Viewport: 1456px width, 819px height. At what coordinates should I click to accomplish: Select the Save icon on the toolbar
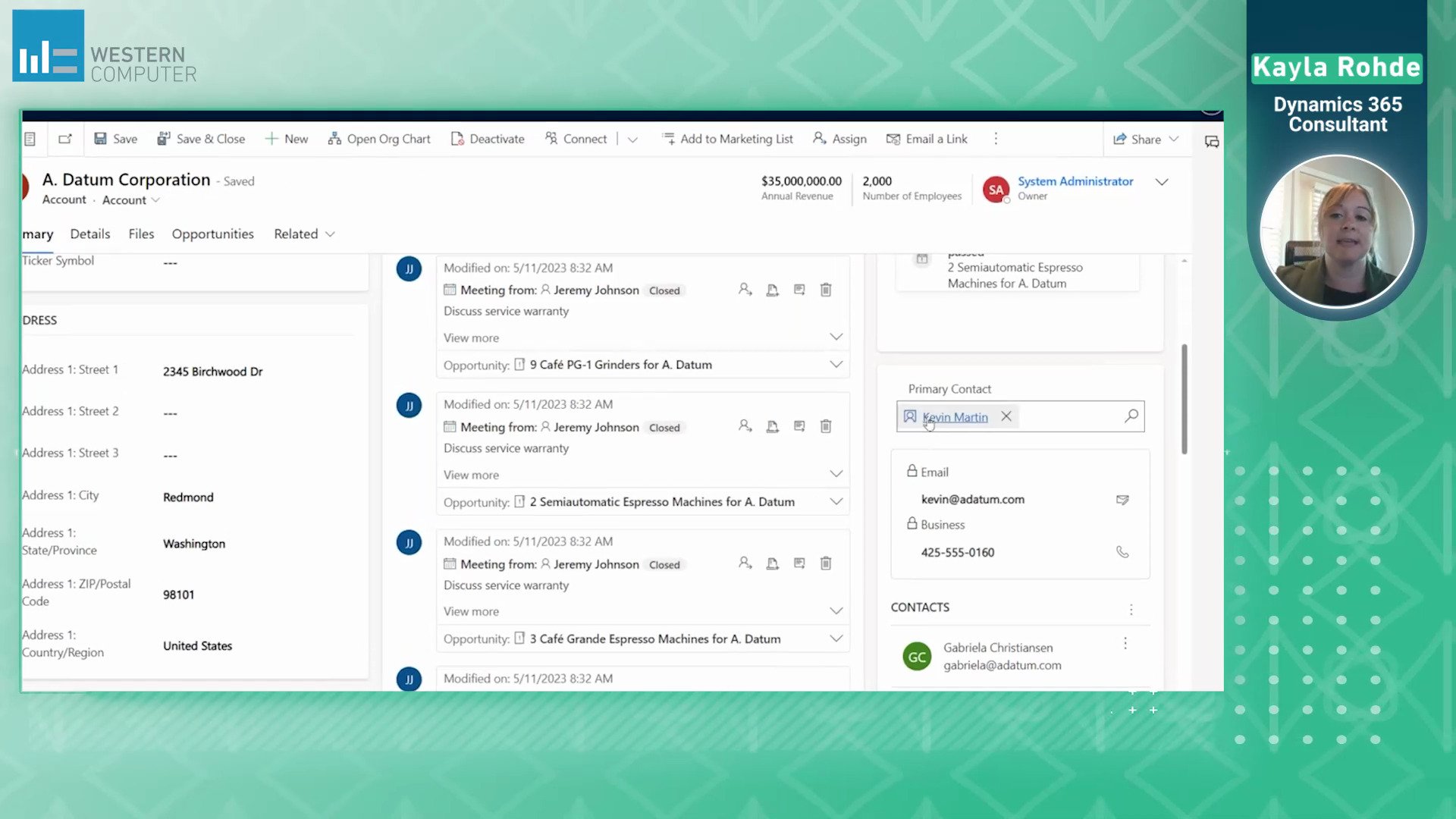(x=115, y=139)
